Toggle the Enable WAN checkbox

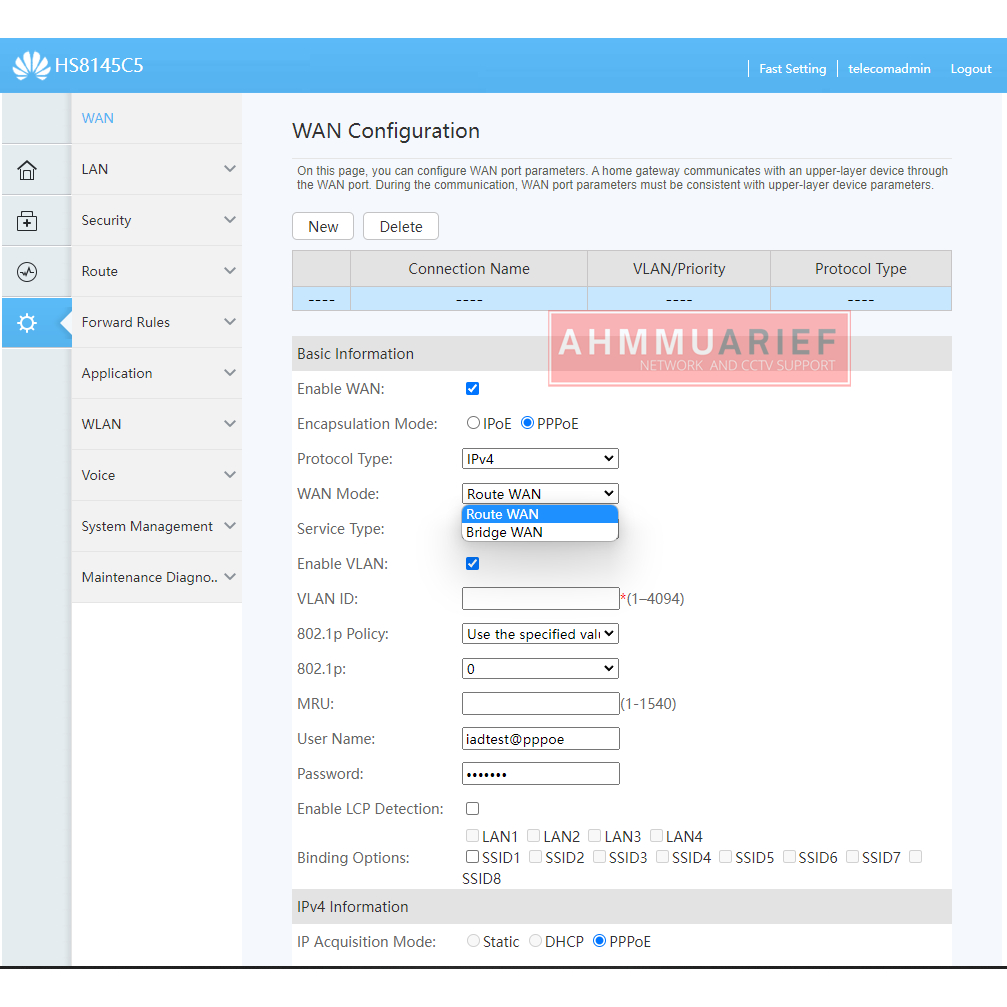[473, 389]
